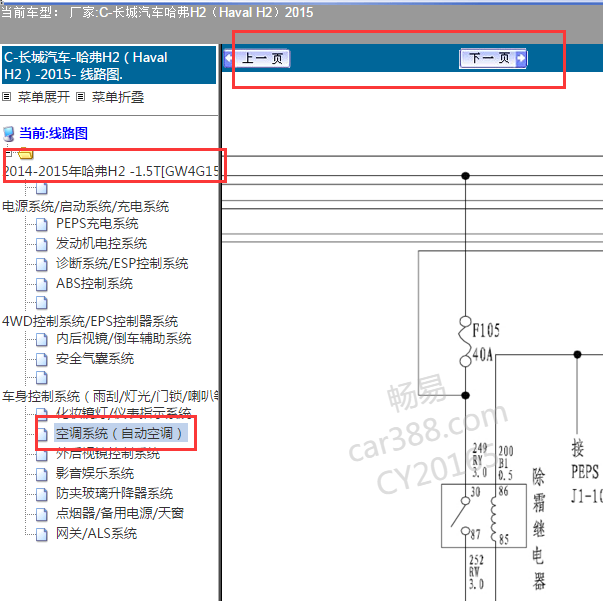Open 化妆镜灯/仪表指示系统 diagram

click(123, 412)
